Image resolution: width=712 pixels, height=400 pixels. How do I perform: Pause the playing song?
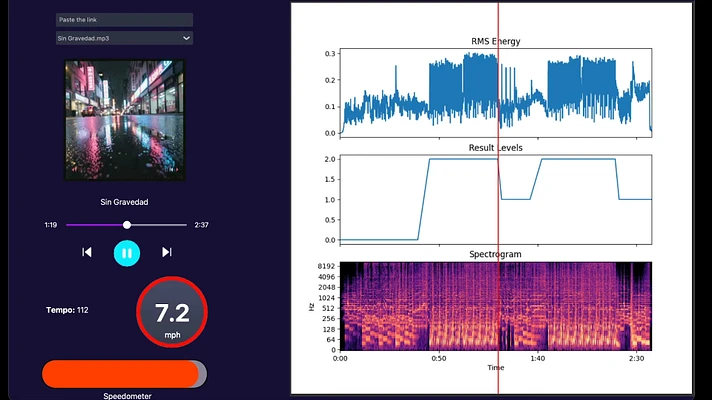click(x=127, y=253)
